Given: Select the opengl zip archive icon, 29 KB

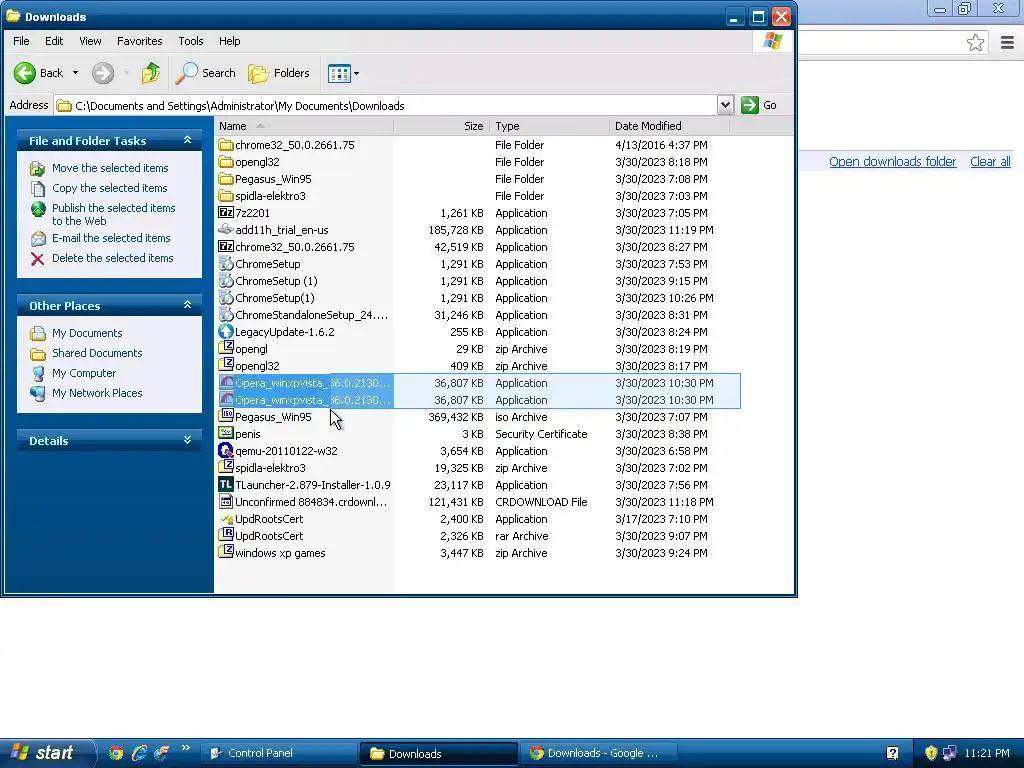Looking at the screenshot, I should tap(226, 349).
